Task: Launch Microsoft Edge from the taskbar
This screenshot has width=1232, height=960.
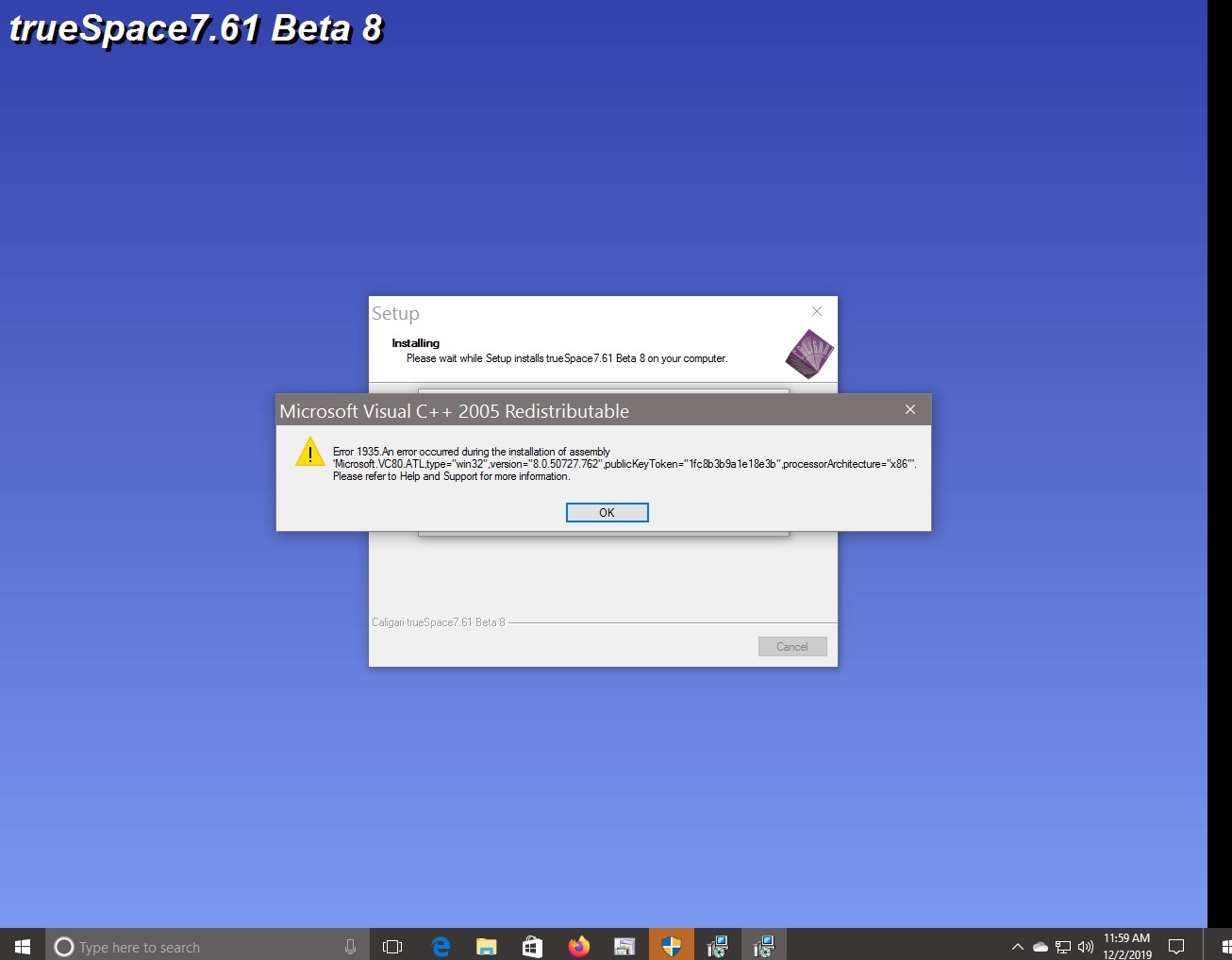Action: (x=441, y=946)
